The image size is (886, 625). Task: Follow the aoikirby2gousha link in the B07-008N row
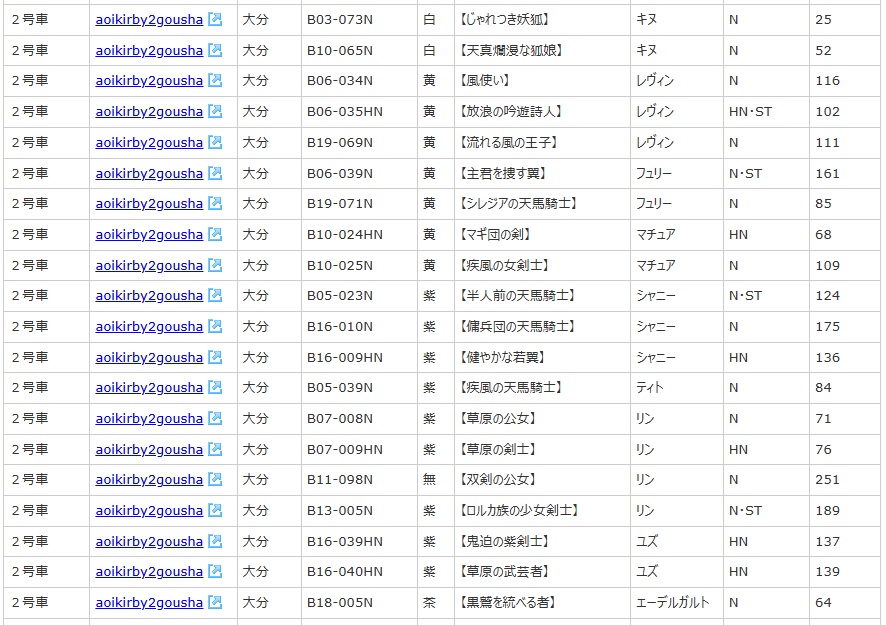149,419
